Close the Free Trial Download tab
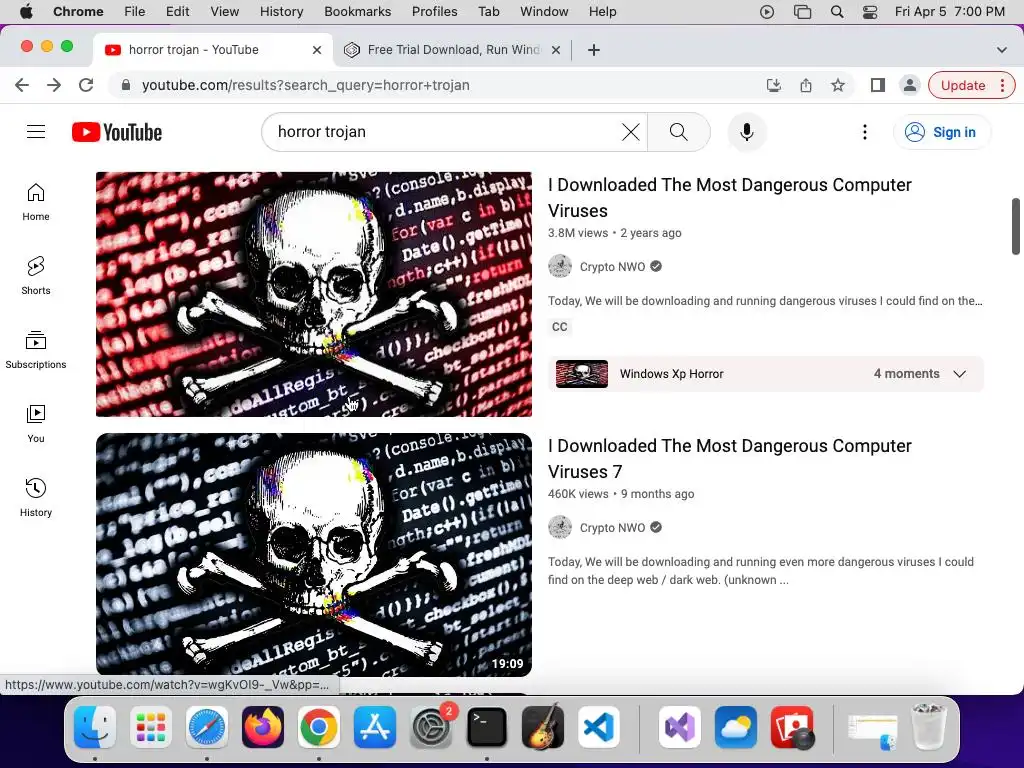 [x=556, y=50]
